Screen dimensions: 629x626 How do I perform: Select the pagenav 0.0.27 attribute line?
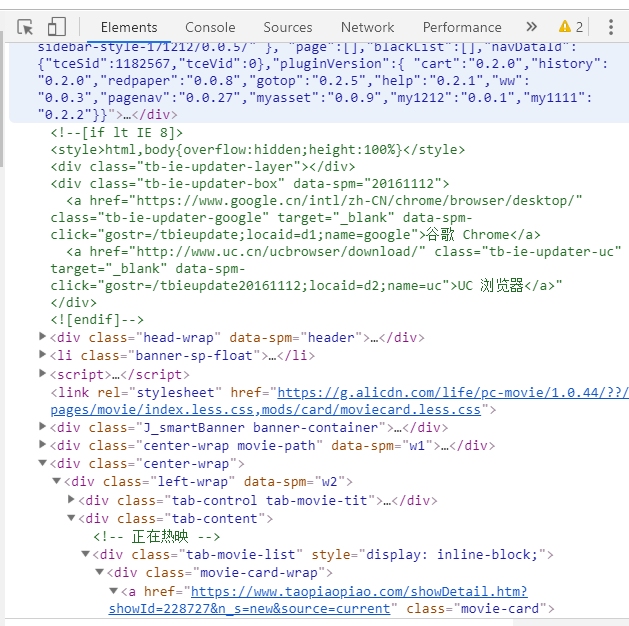314,98
